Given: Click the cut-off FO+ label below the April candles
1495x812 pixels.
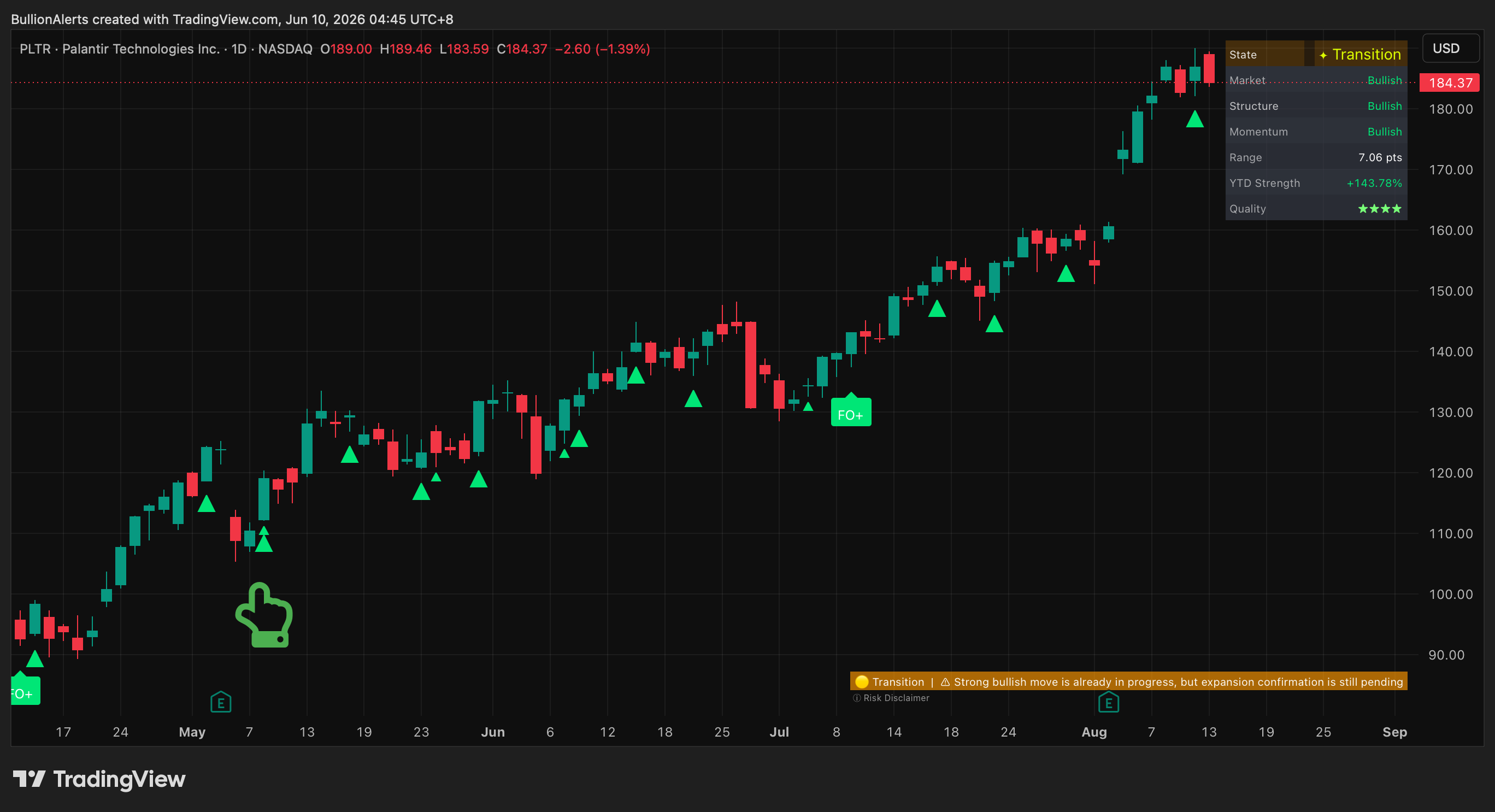Looking at the screenshot, I should pyautogui.click(x=25, y=691).
